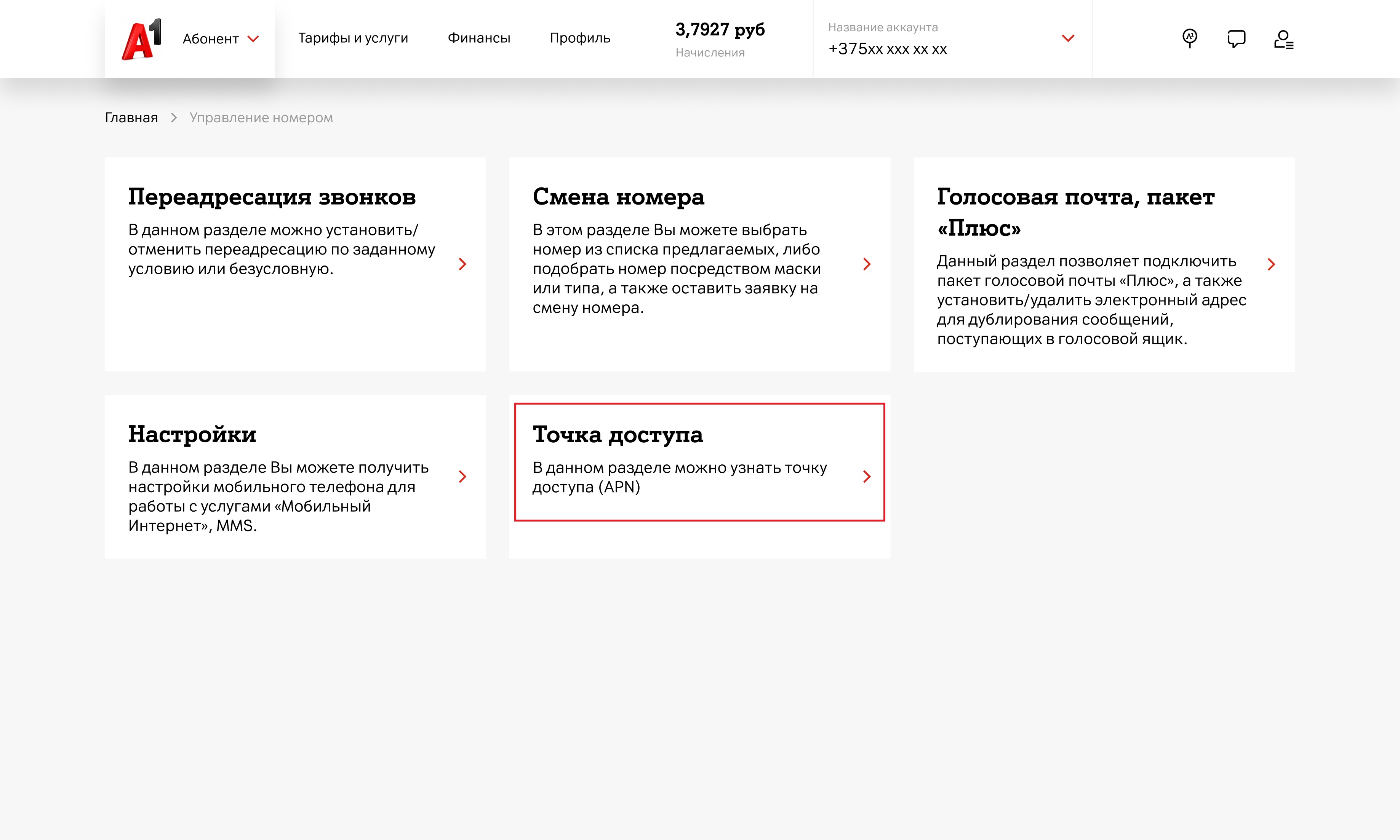Viewport: 1400px width, 840px height.
Task: Go to Главная breadcrumb link
Action: (x=131, y=118)
